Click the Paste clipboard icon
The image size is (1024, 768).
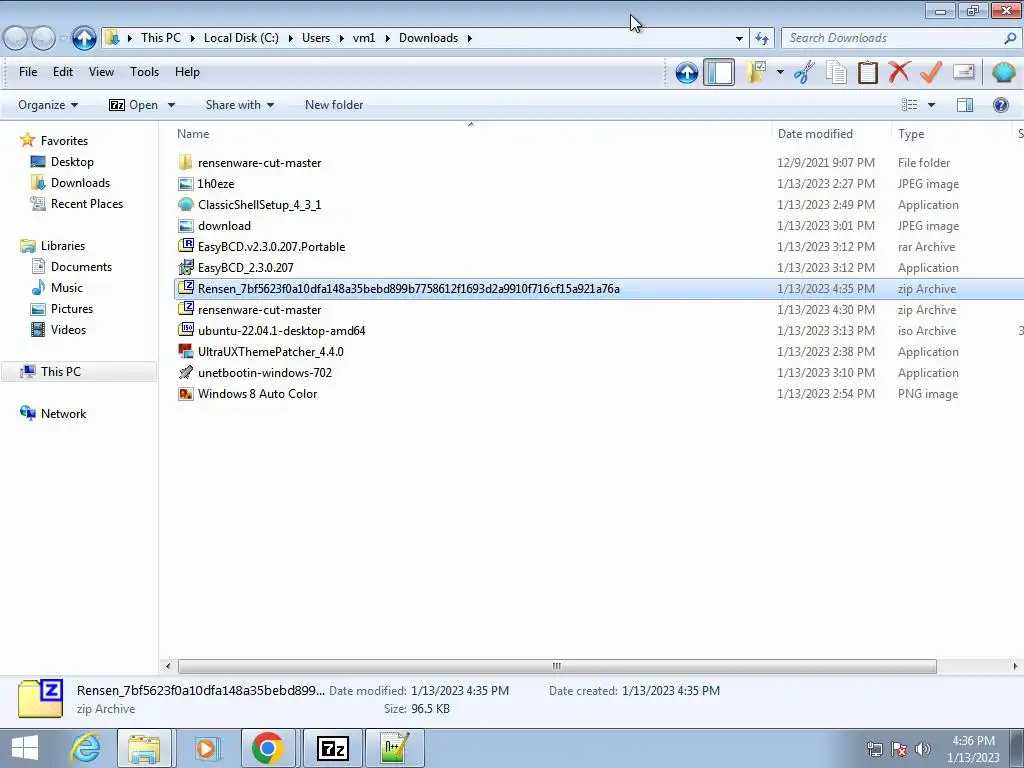tap(867, 72)
